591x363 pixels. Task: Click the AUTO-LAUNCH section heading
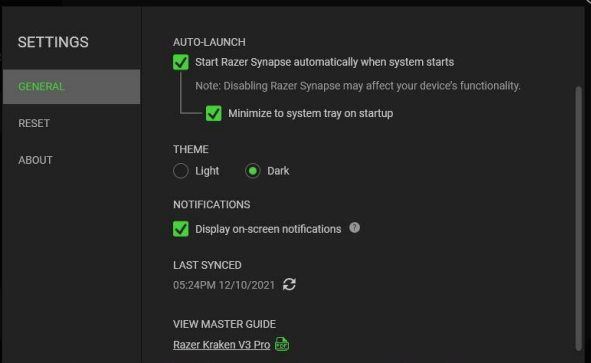click(x=209, y=42)
